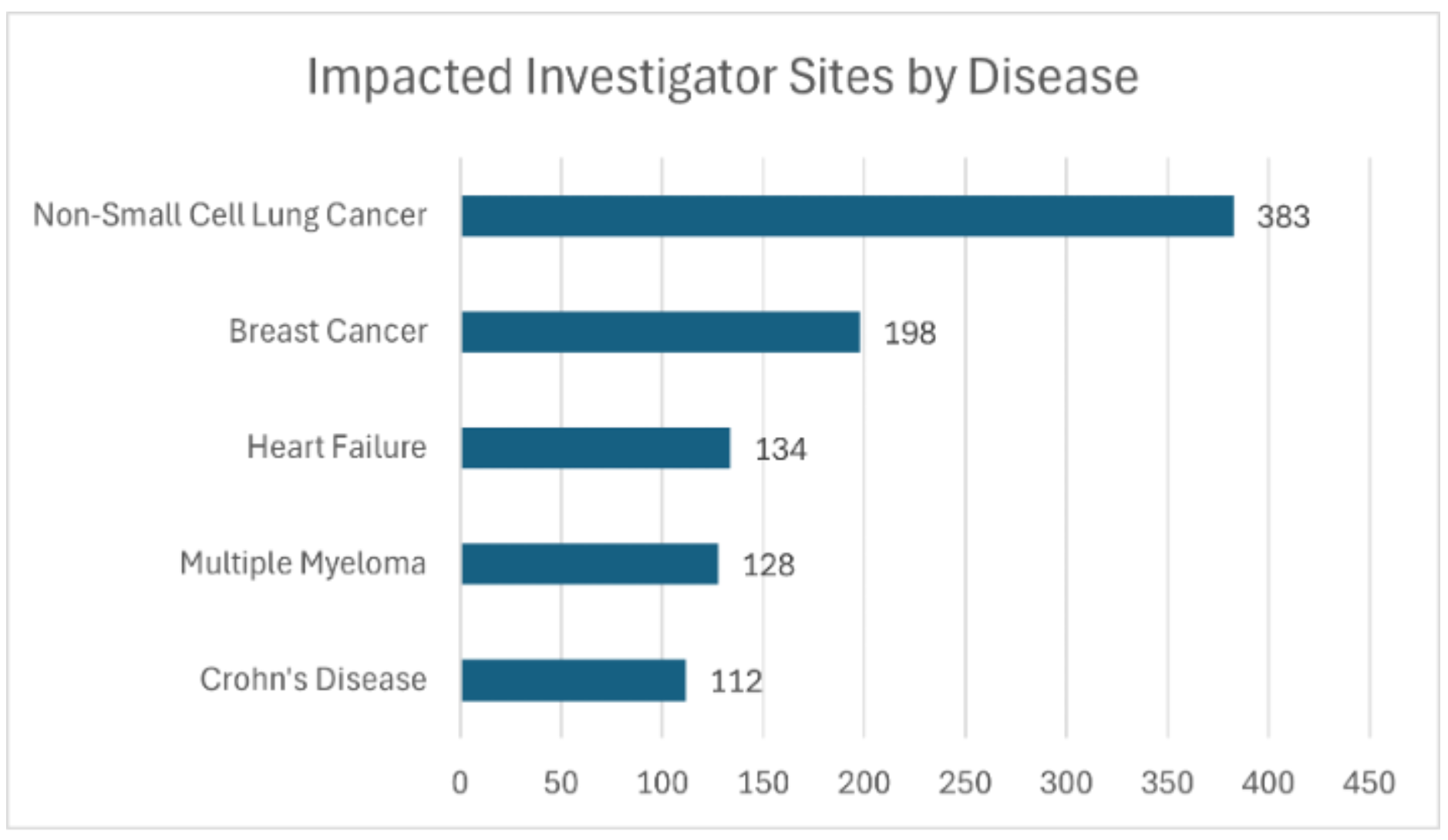Pick the Multiple Myeloma bar
The height and width of the screenshot is (840, 1448).
590,564
